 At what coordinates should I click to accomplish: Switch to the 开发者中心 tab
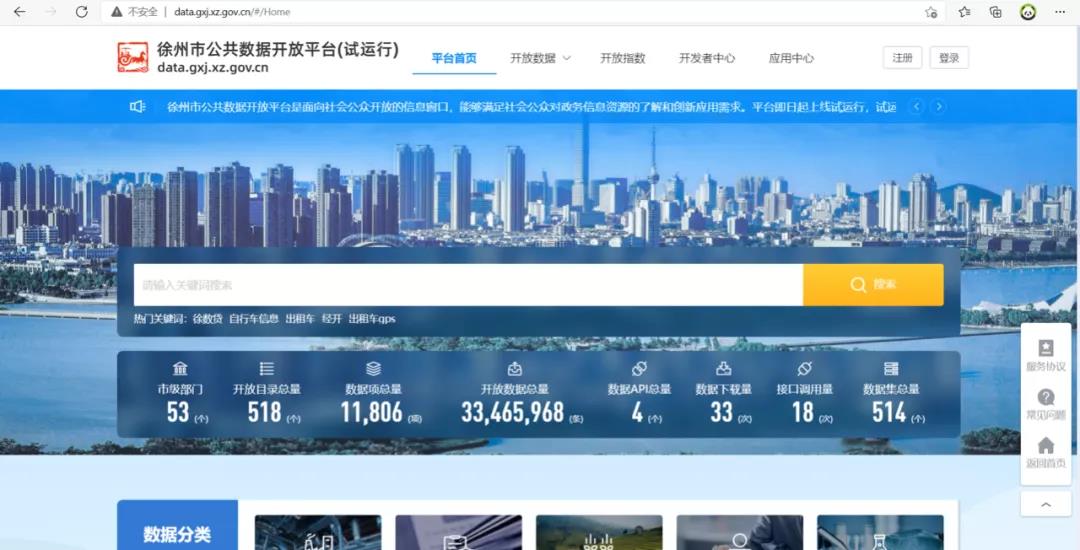click(706, 58)
